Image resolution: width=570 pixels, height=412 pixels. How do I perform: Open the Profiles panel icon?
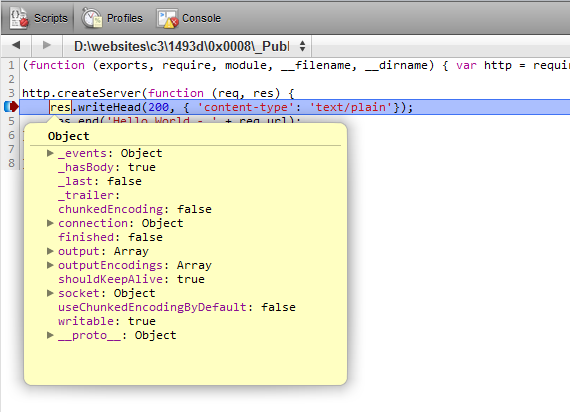point(92,18)
